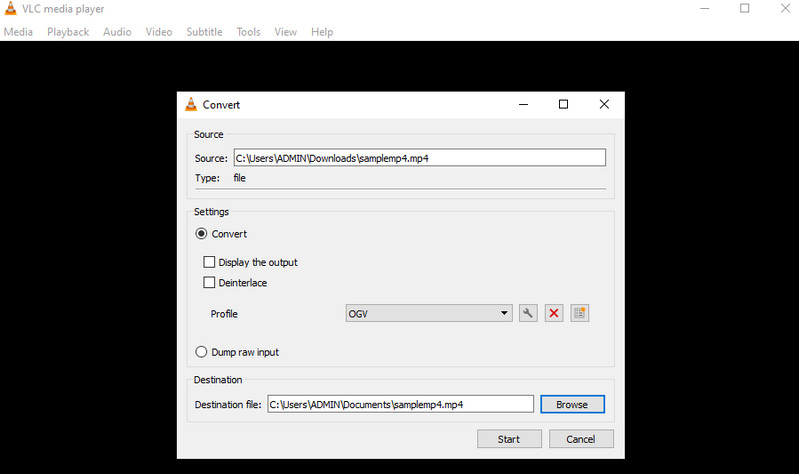The height and width of the screenshot is (474, 799).
Task: Maximize the Convert dialog
Action: click(x=563, y=104)
